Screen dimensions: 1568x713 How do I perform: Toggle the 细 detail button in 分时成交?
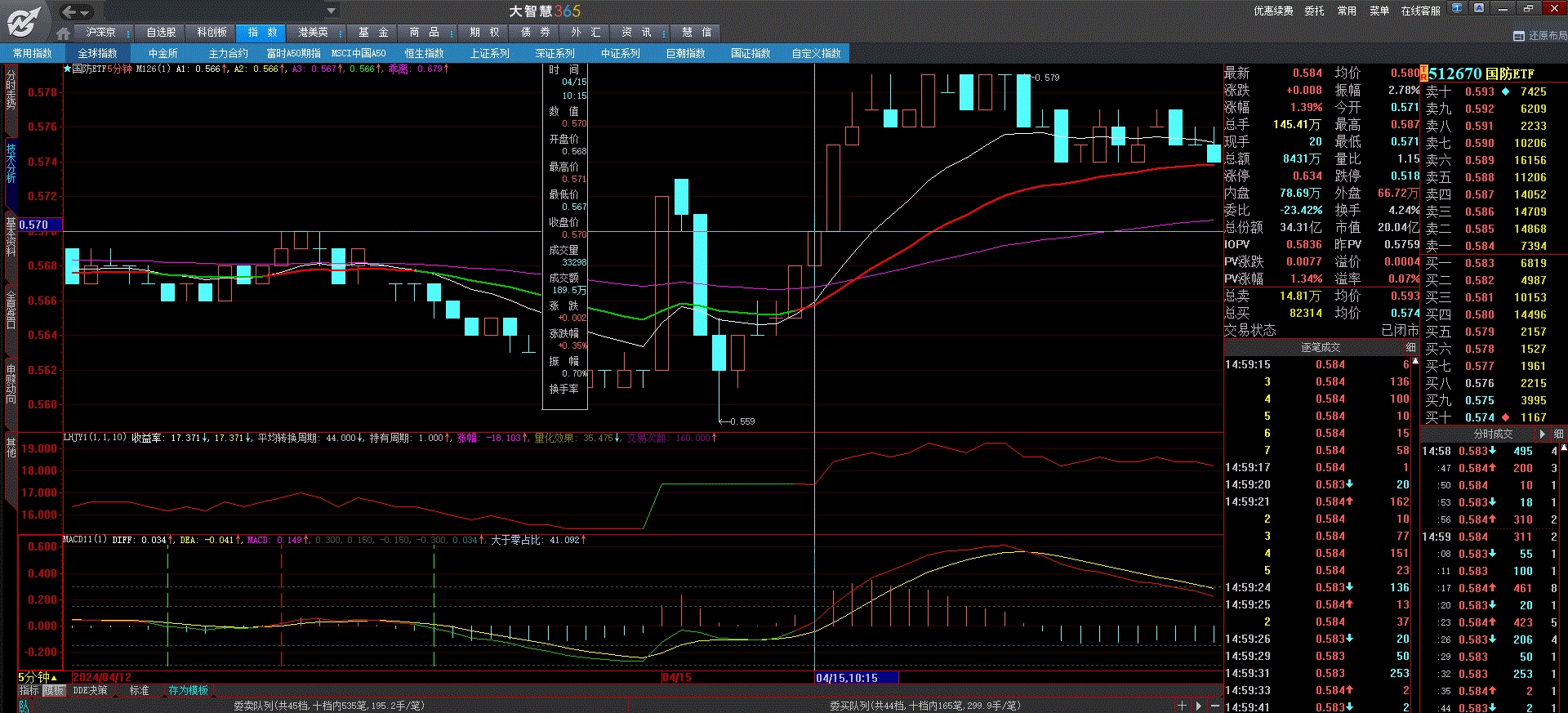point(1557,434)
